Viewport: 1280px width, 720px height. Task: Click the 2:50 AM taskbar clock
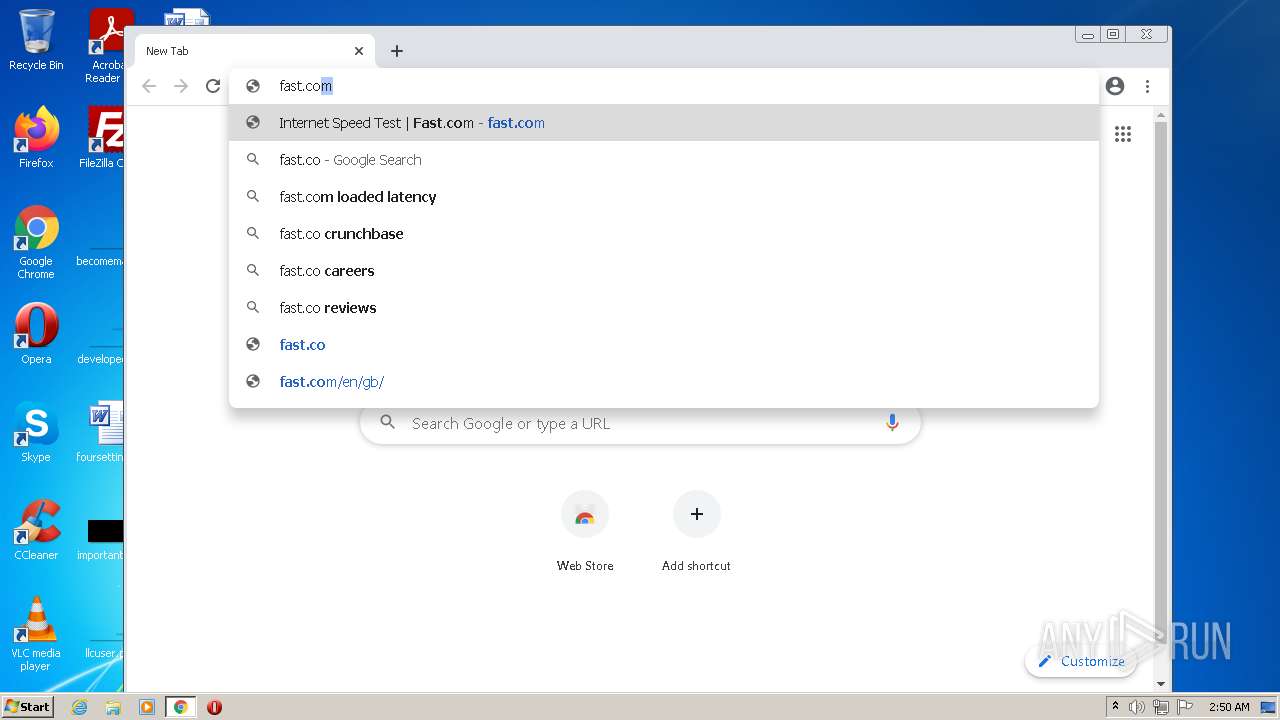1229,707
